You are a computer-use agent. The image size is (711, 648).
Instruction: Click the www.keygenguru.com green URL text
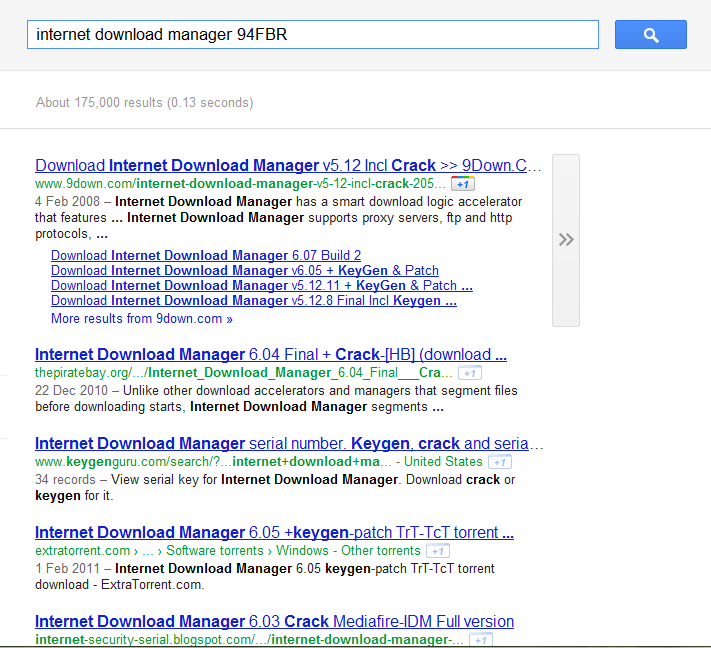213,462
